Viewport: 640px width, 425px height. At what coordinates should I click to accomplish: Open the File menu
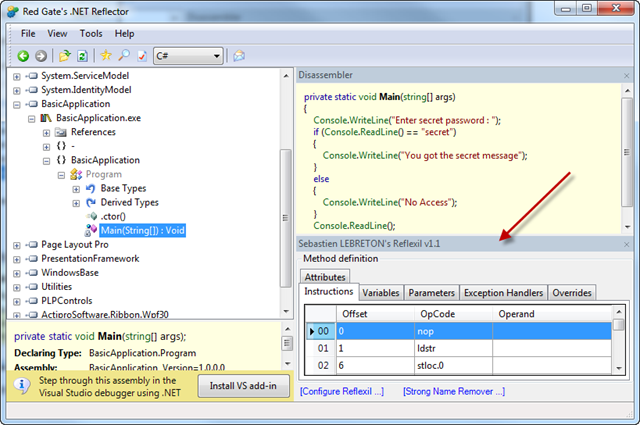(28, 33)
